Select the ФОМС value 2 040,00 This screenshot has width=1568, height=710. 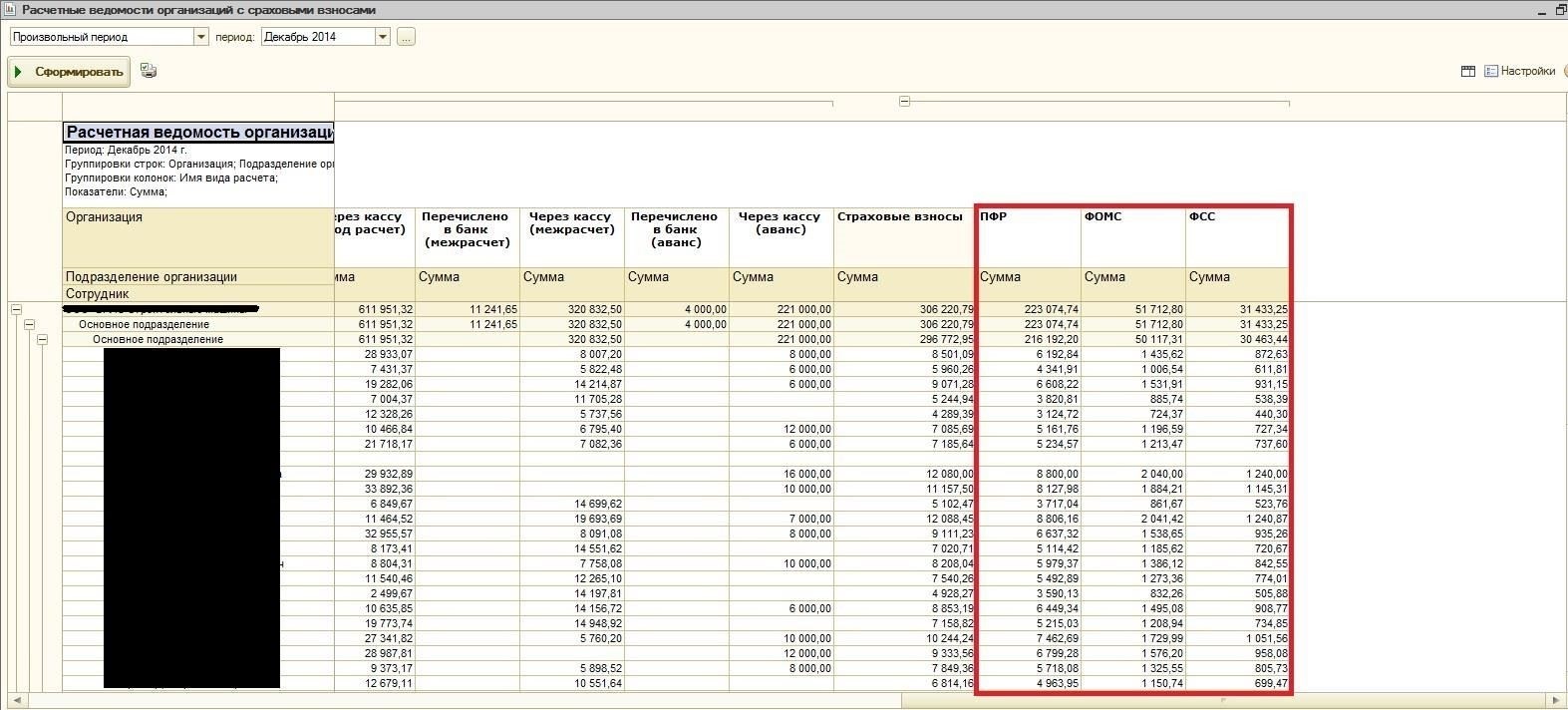pos(1133,475)
